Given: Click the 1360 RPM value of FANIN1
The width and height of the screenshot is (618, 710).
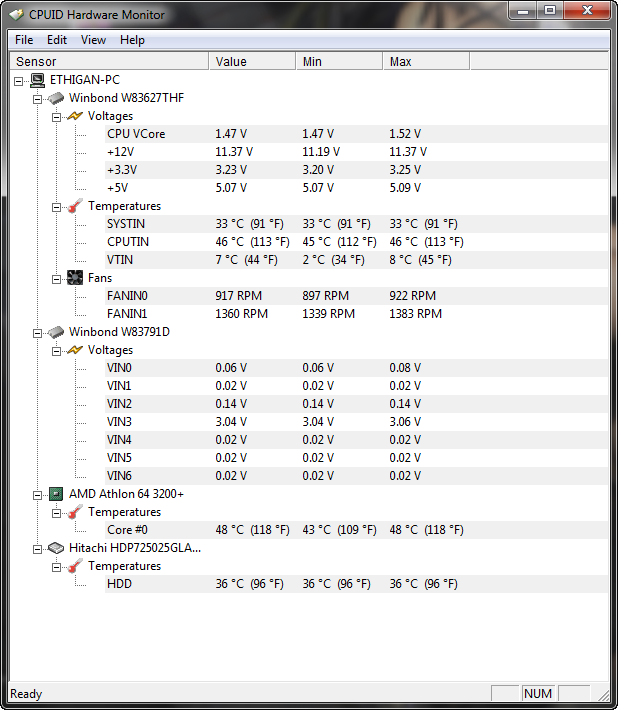Looking at the screenshot, I should point(241,314).
